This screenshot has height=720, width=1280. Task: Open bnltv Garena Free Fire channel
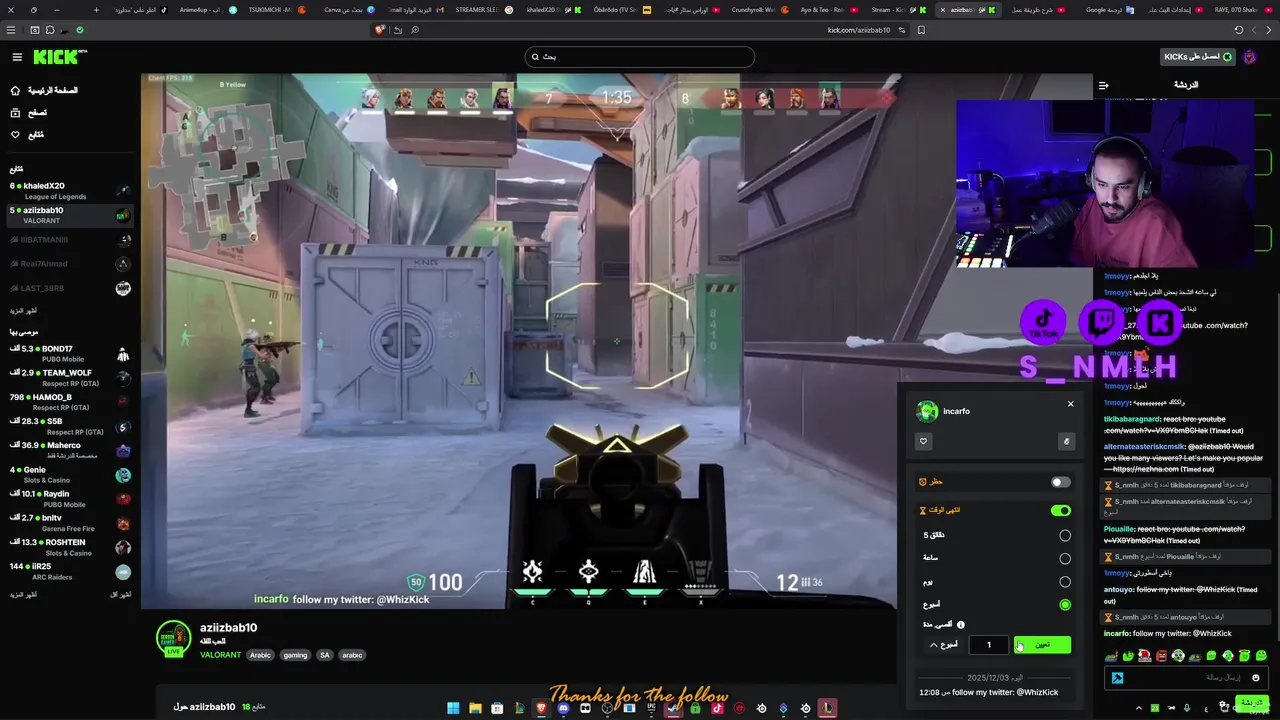point(68,523)
